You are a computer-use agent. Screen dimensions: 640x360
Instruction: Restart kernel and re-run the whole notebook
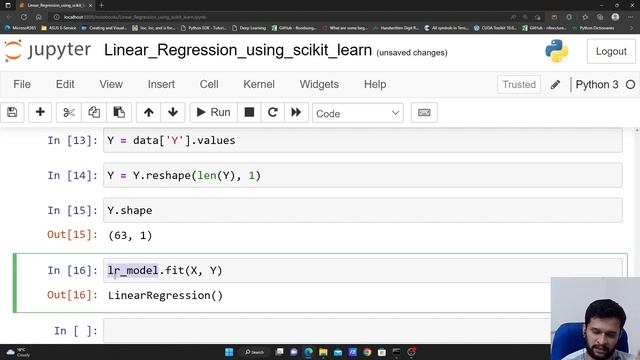tap(296, 112)
